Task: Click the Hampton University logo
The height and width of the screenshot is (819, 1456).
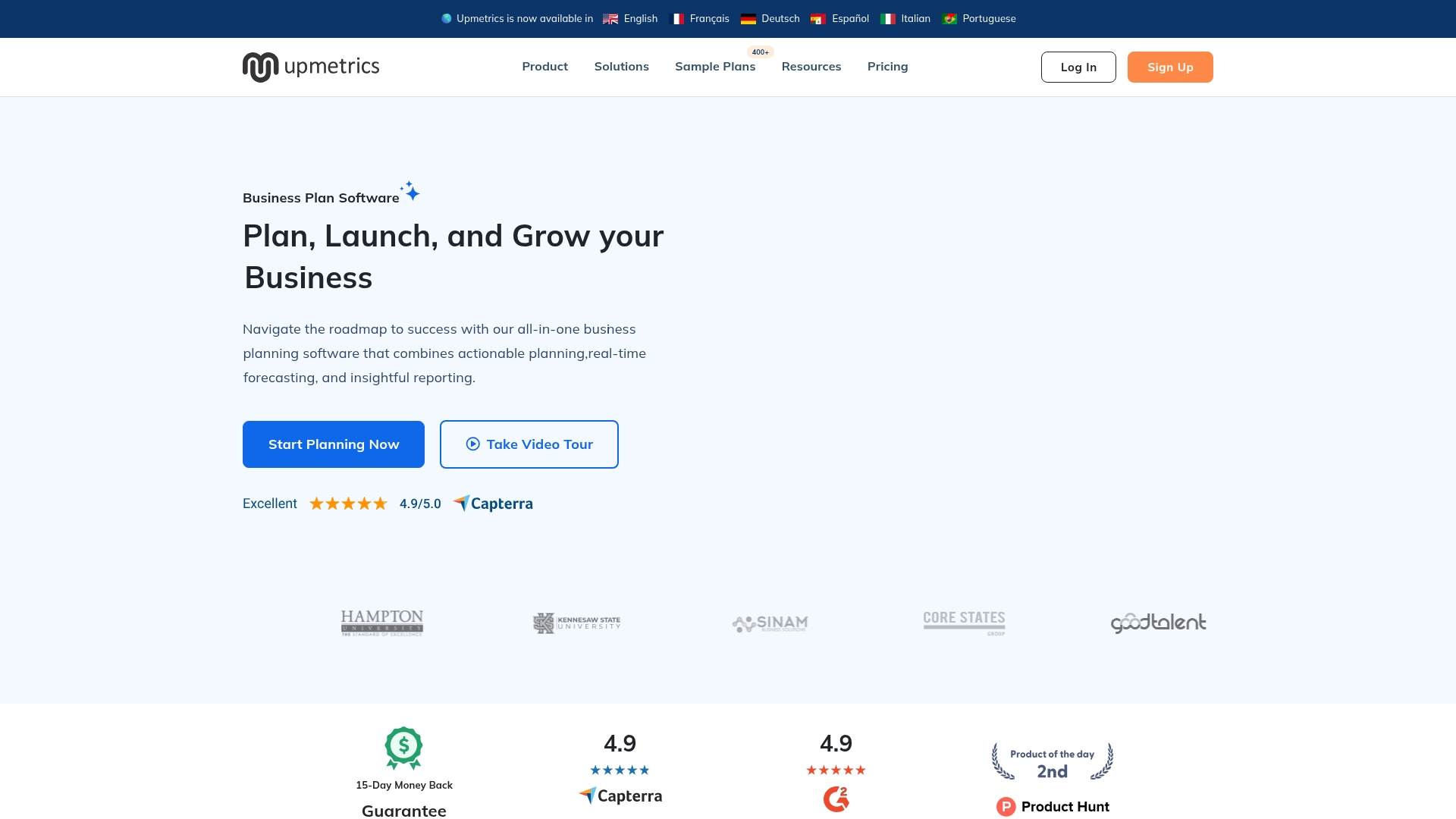Action: 381,623
